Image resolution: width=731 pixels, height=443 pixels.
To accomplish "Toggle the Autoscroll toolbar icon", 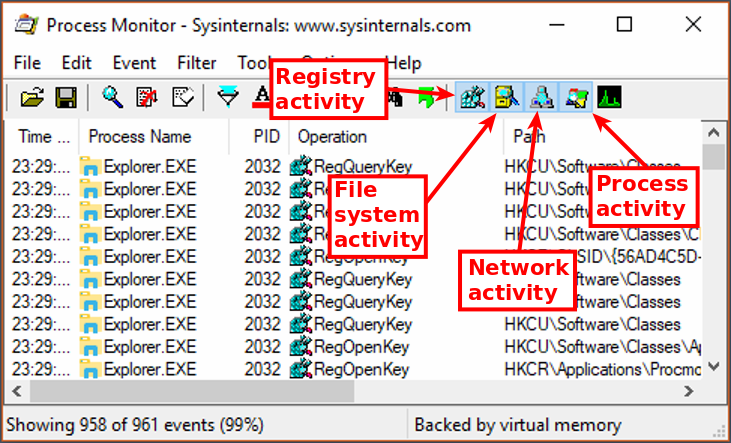I will (x=147, y=97).
